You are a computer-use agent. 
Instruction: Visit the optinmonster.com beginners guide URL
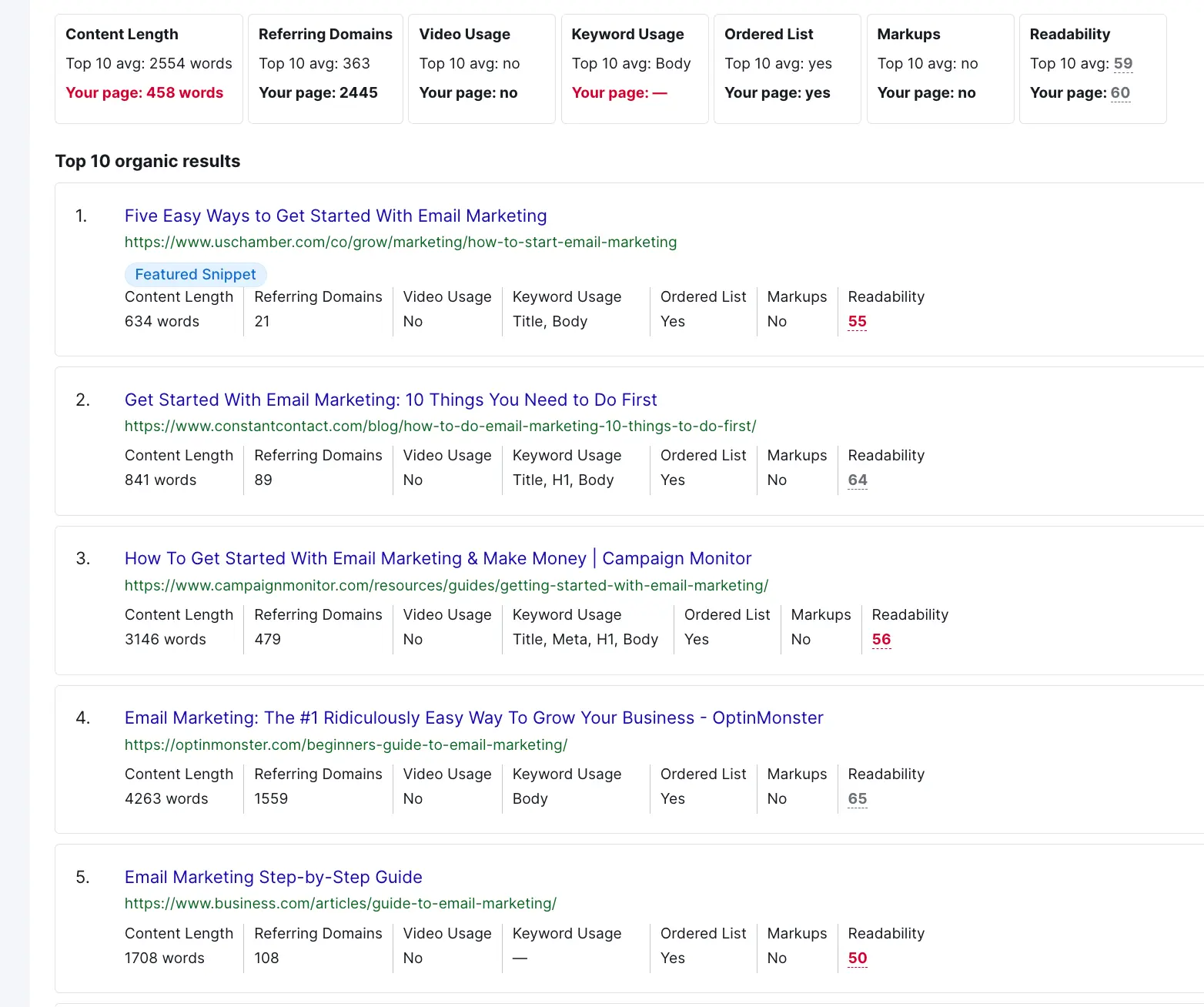[x=346, y=745]
